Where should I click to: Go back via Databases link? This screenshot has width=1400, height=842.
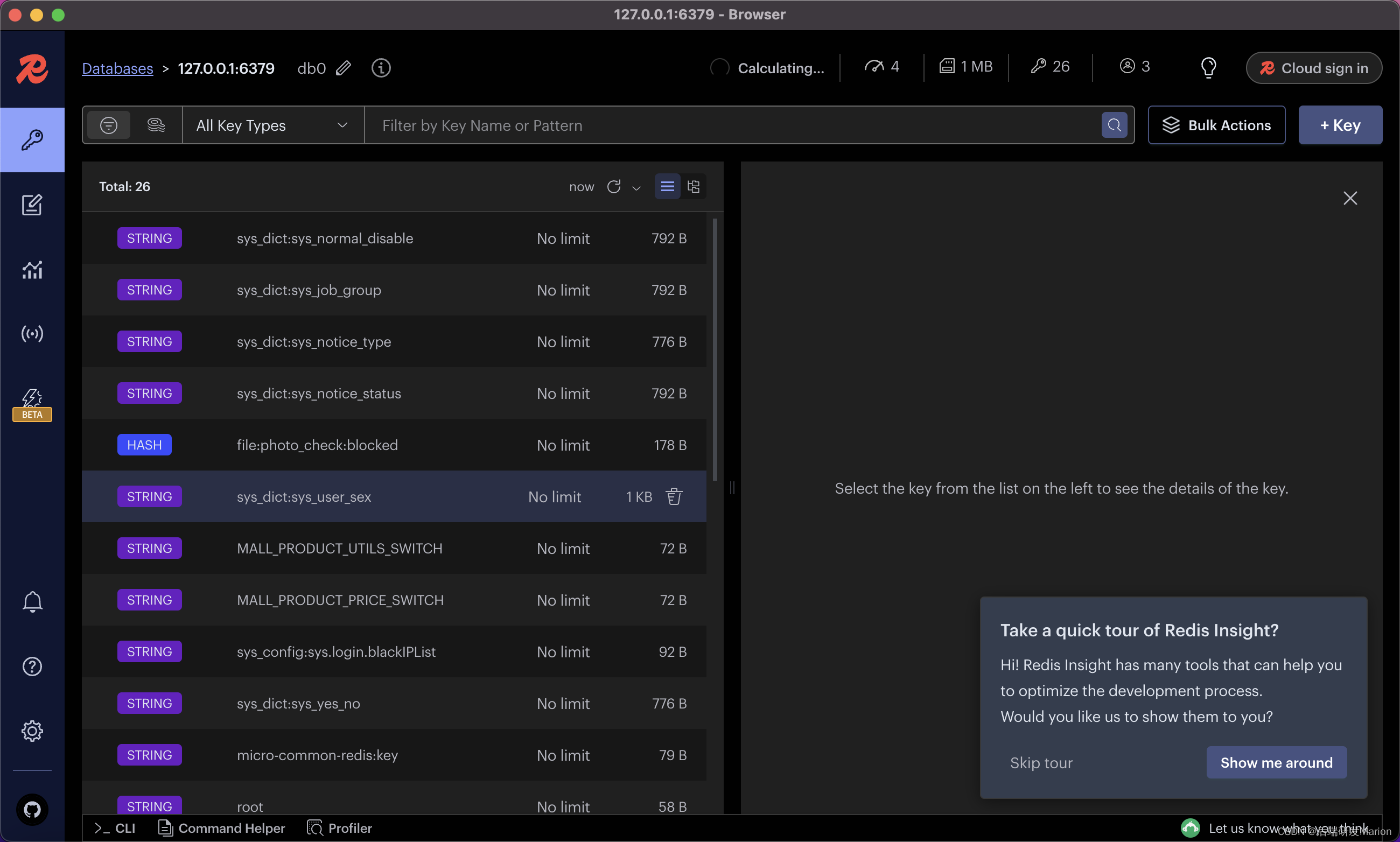point(117,68)
